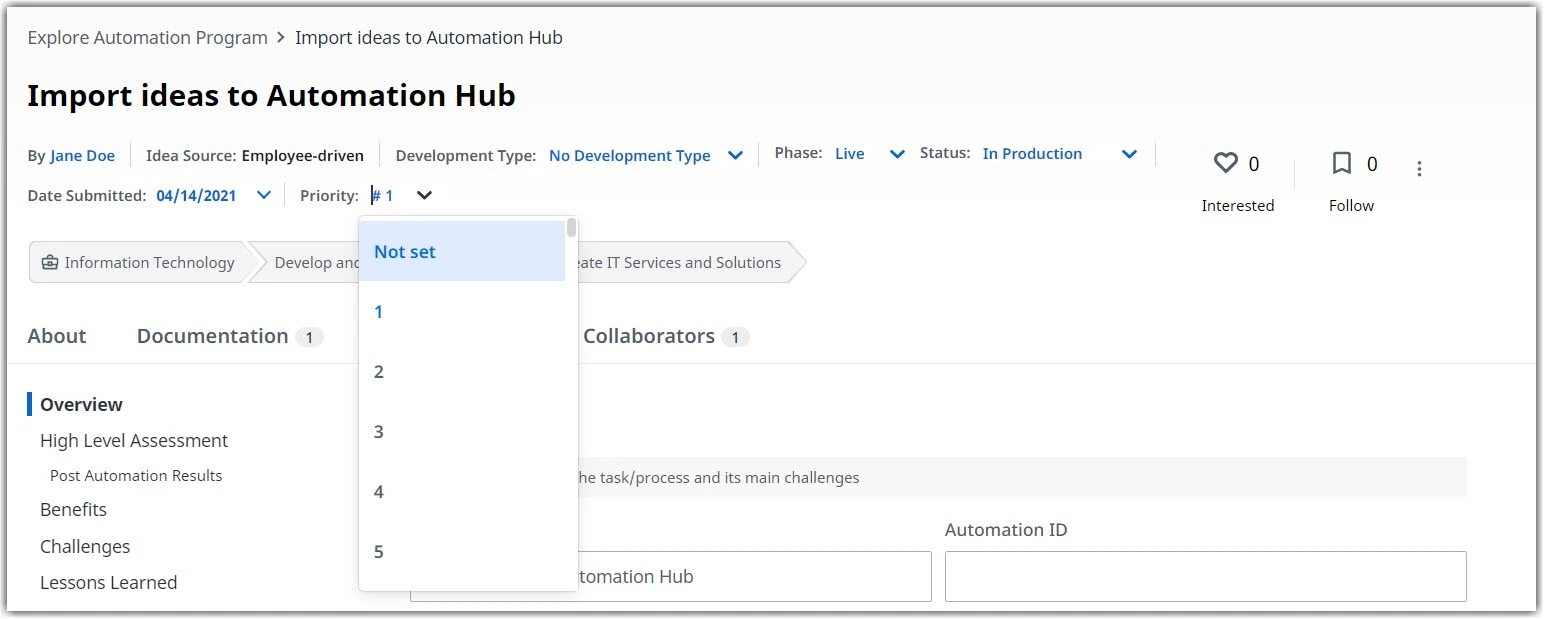Viewport: 1544px width, 619px height.
Task: Click 'No Development Type' value
Action: [630, 156]
